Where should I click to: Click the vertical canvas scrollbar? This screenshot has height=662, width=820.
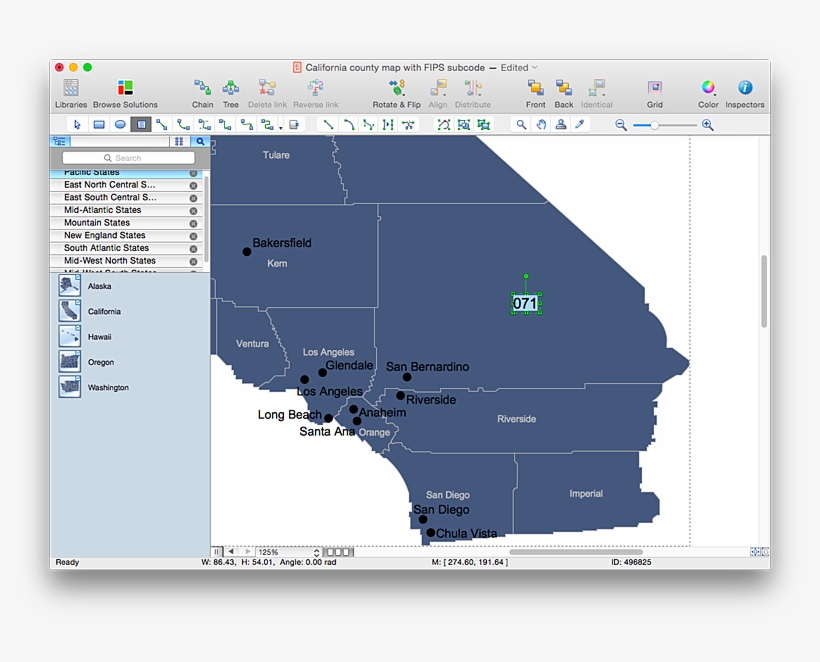tap(764, 291)
